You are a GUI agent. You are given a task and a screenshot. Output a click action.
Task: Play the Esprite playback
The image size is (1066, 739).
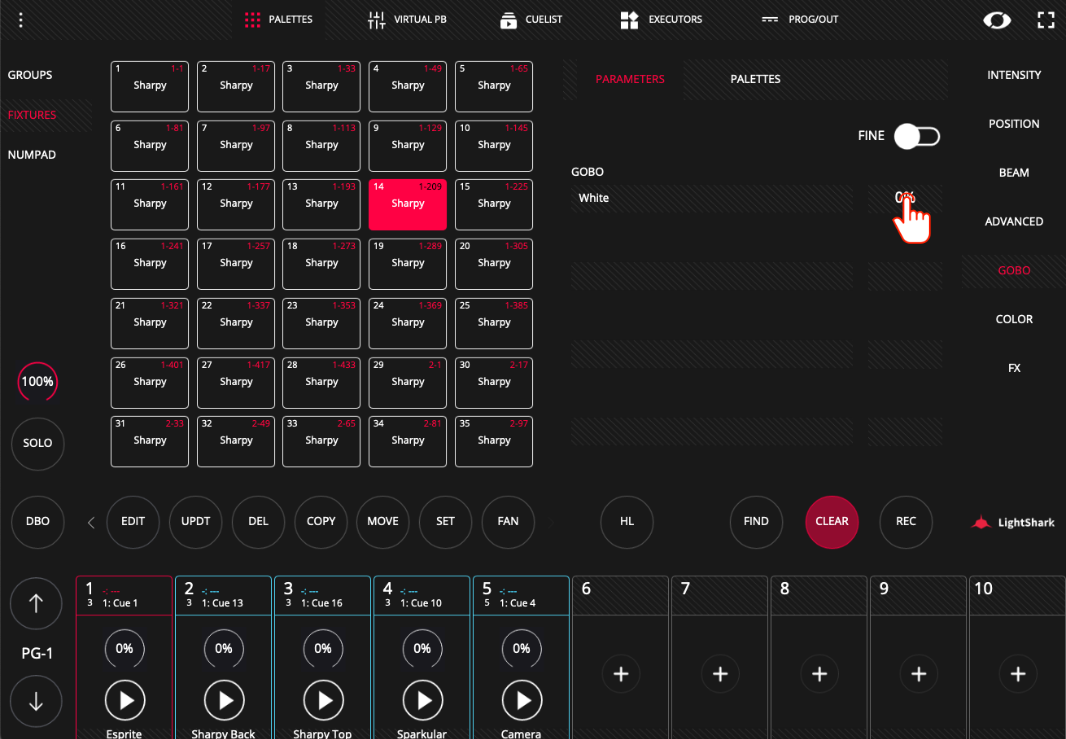(x=125, y=700)
